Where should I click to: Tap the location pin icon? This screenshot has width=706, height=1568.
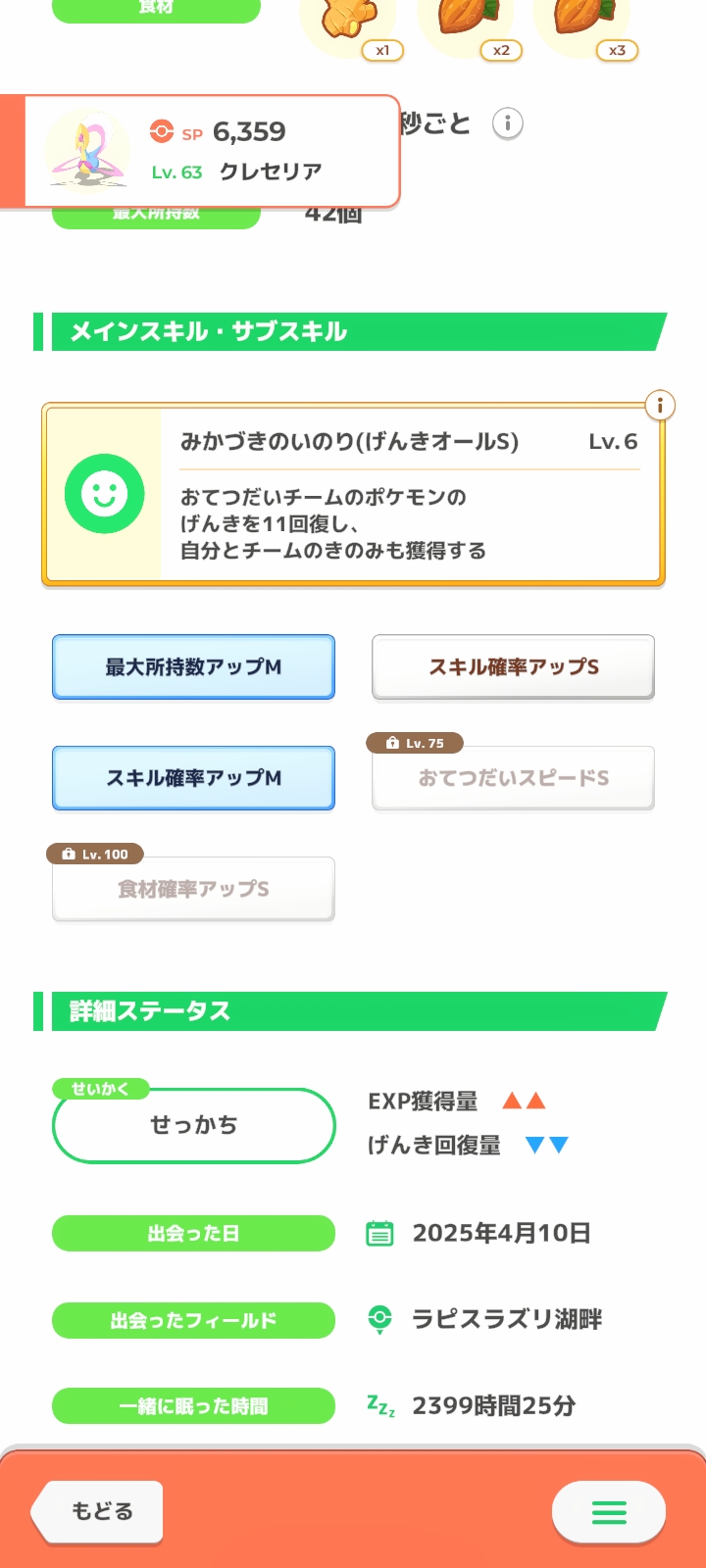click(x=379, y=1319)
